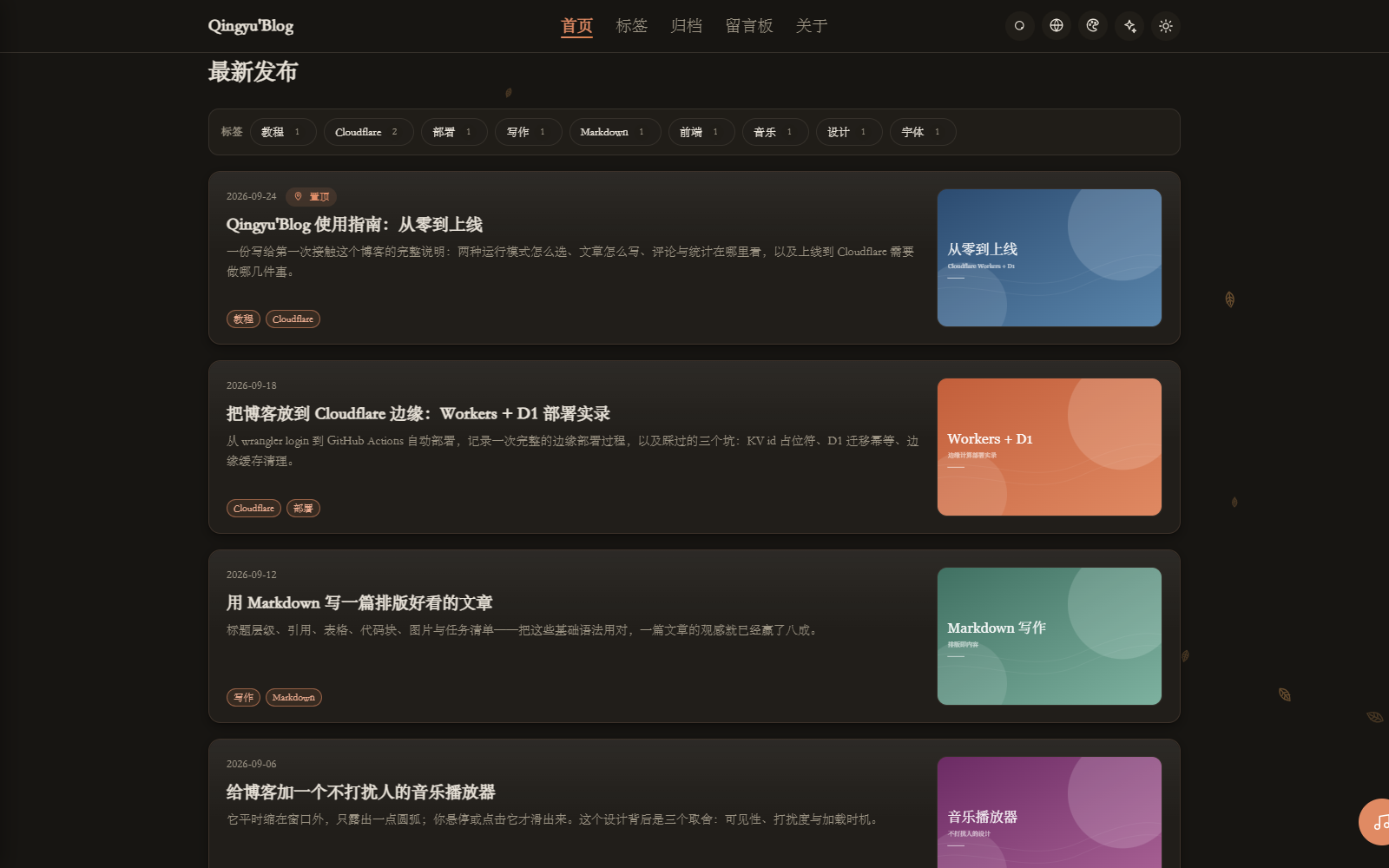Filter by the 设计 tag chip
This screenshot has height=868, width=1389.
pos(849,132)
